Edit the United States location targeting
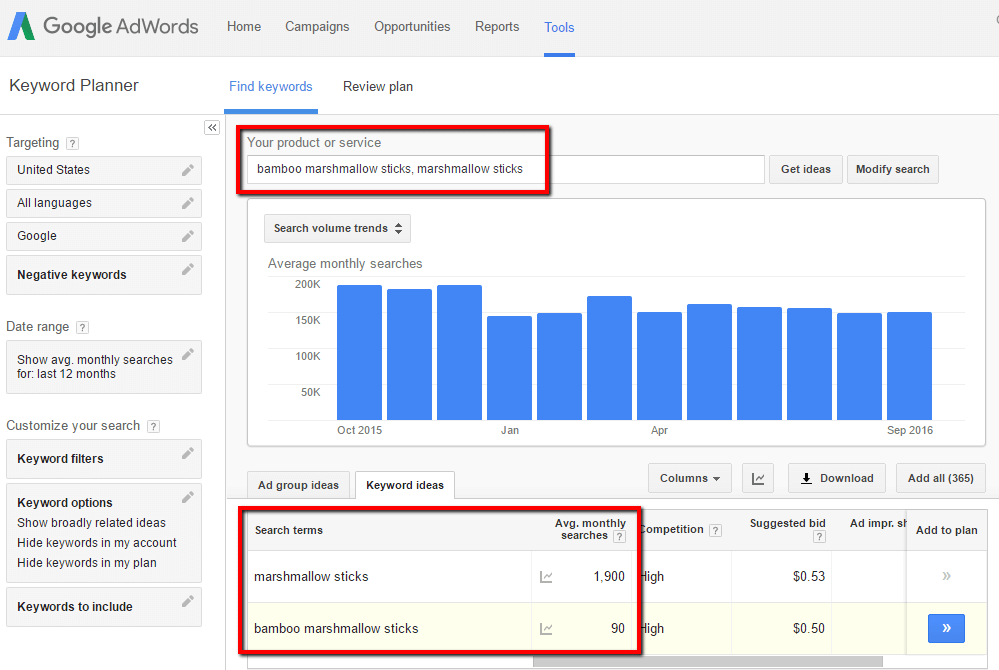The image size is (999, 670). (187, 170)
